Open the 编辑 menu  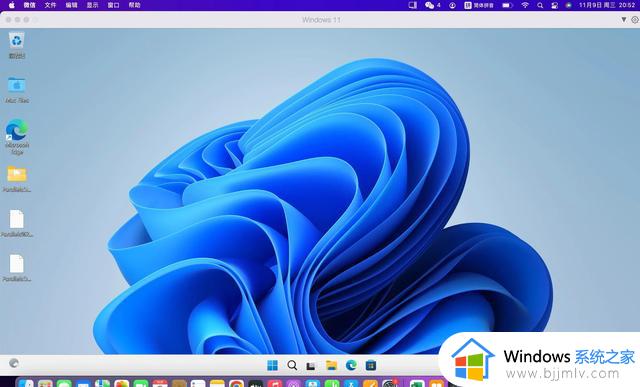(71, 5)
